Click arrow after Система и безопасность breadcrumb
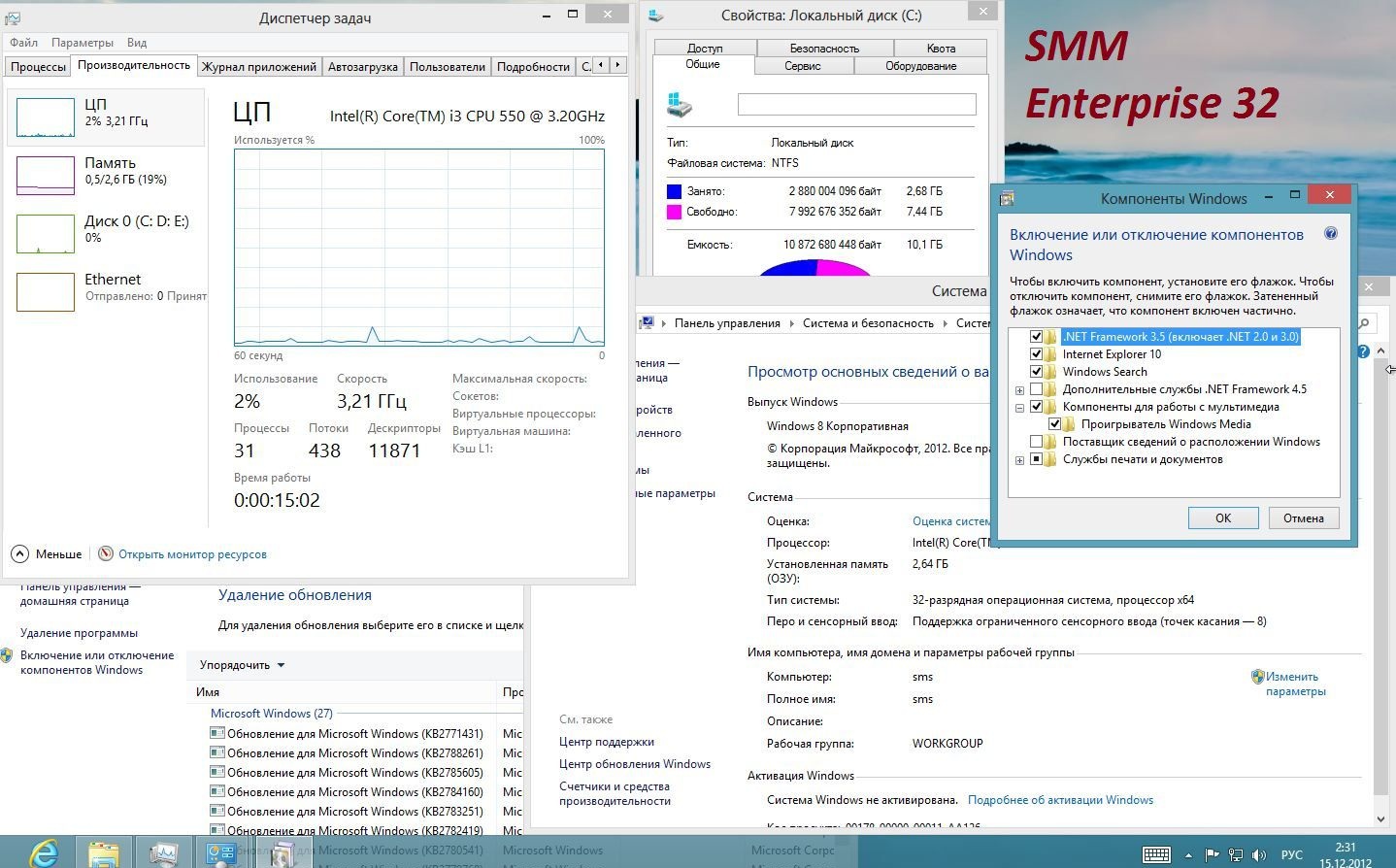The image size is (1396, 868). 945,323
